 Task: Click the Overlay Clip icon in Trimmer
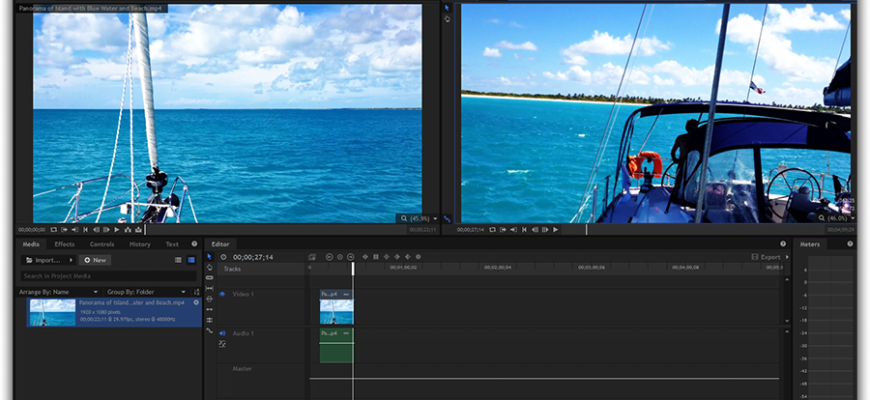pyautogui.click(x=138, y=230)
